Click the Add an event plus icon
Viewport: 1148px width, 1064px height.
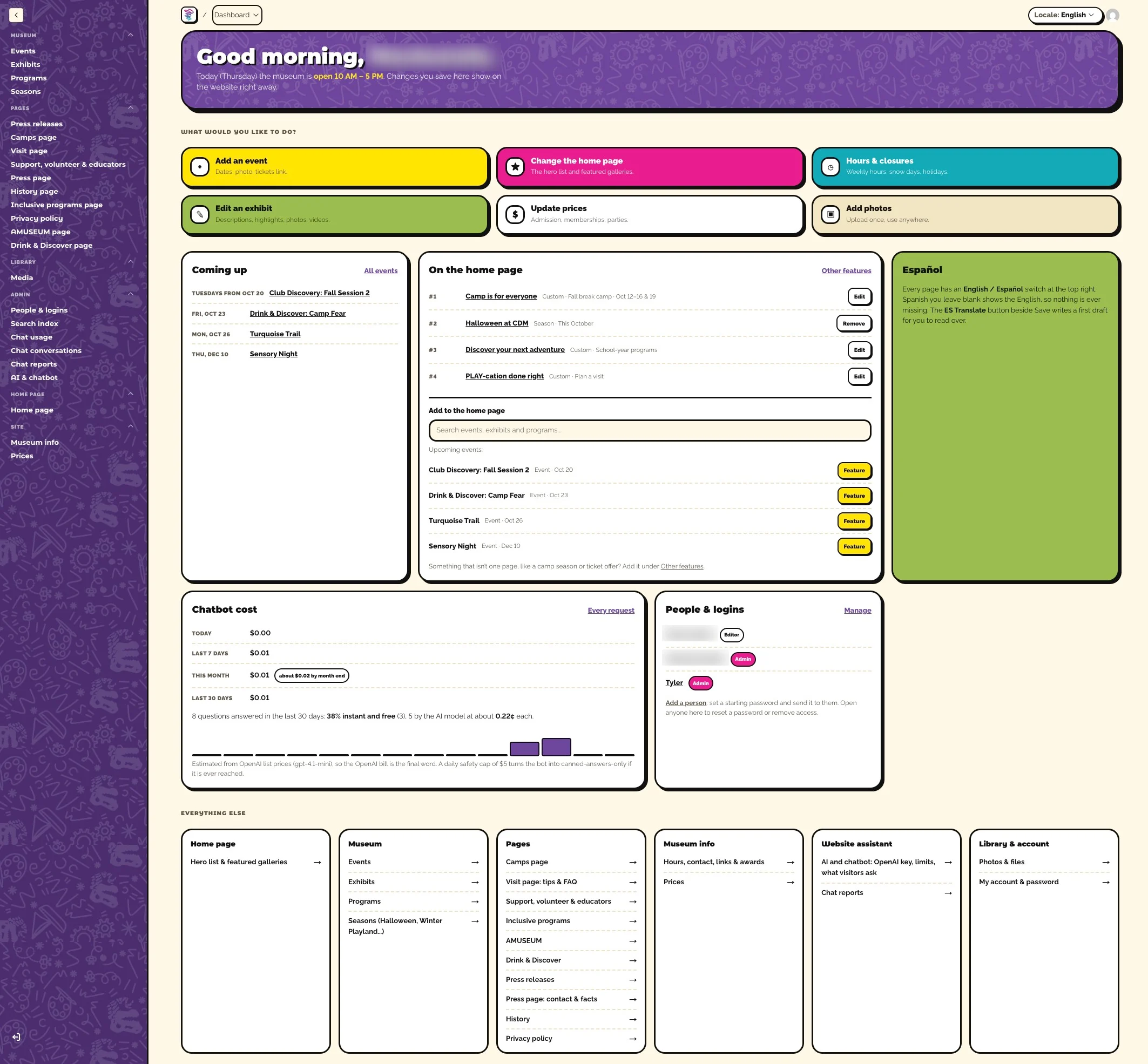click(x=200, y=166)
